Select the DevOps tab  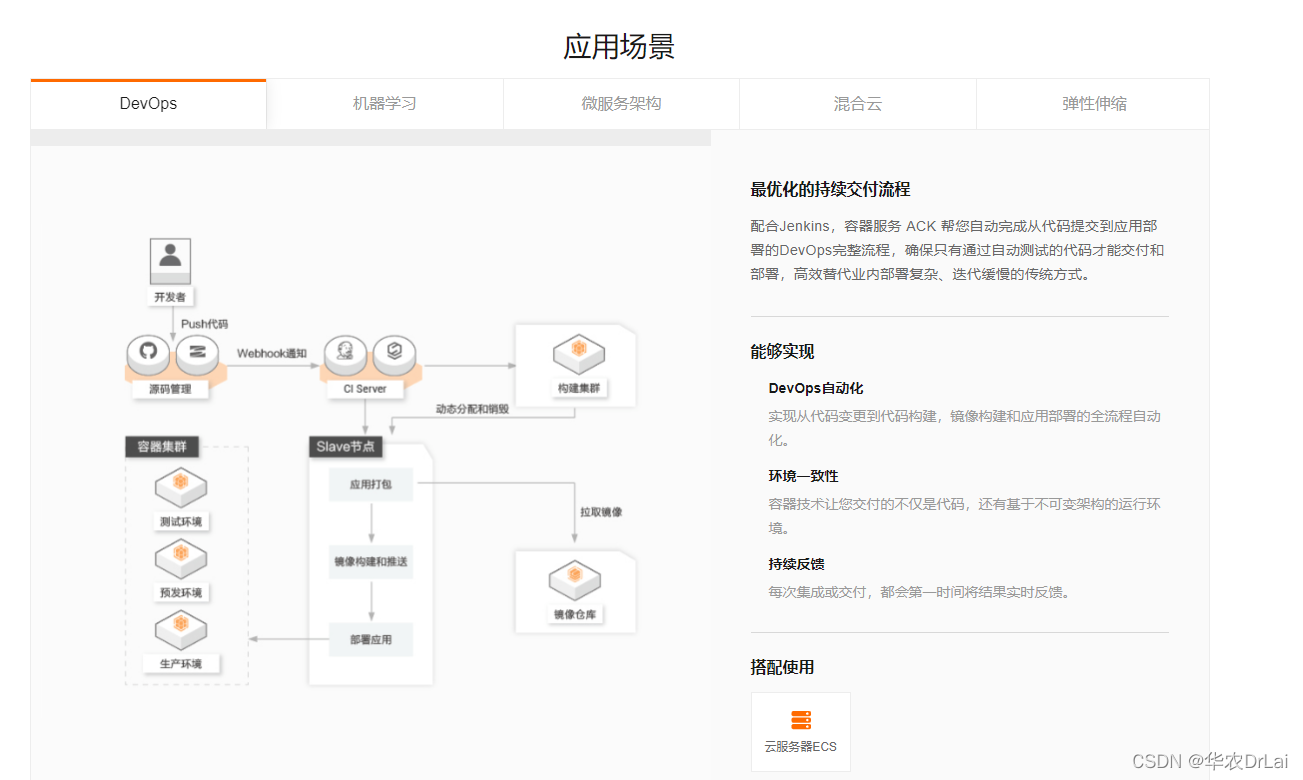coord(148,104)
